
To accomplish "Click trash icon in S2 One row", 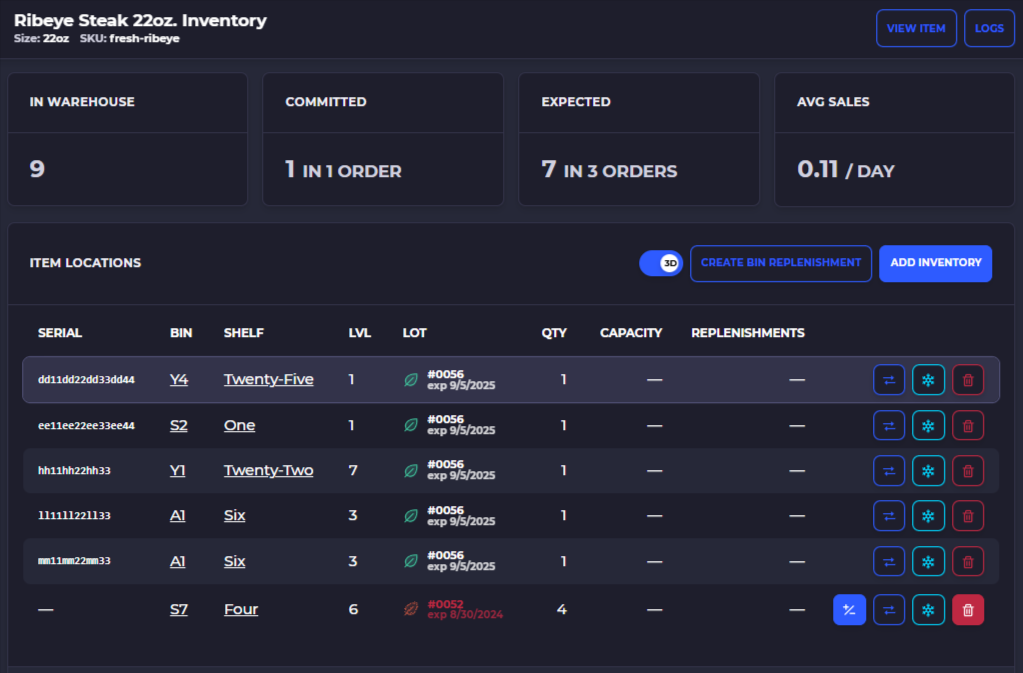I will (x=968, y=426).
